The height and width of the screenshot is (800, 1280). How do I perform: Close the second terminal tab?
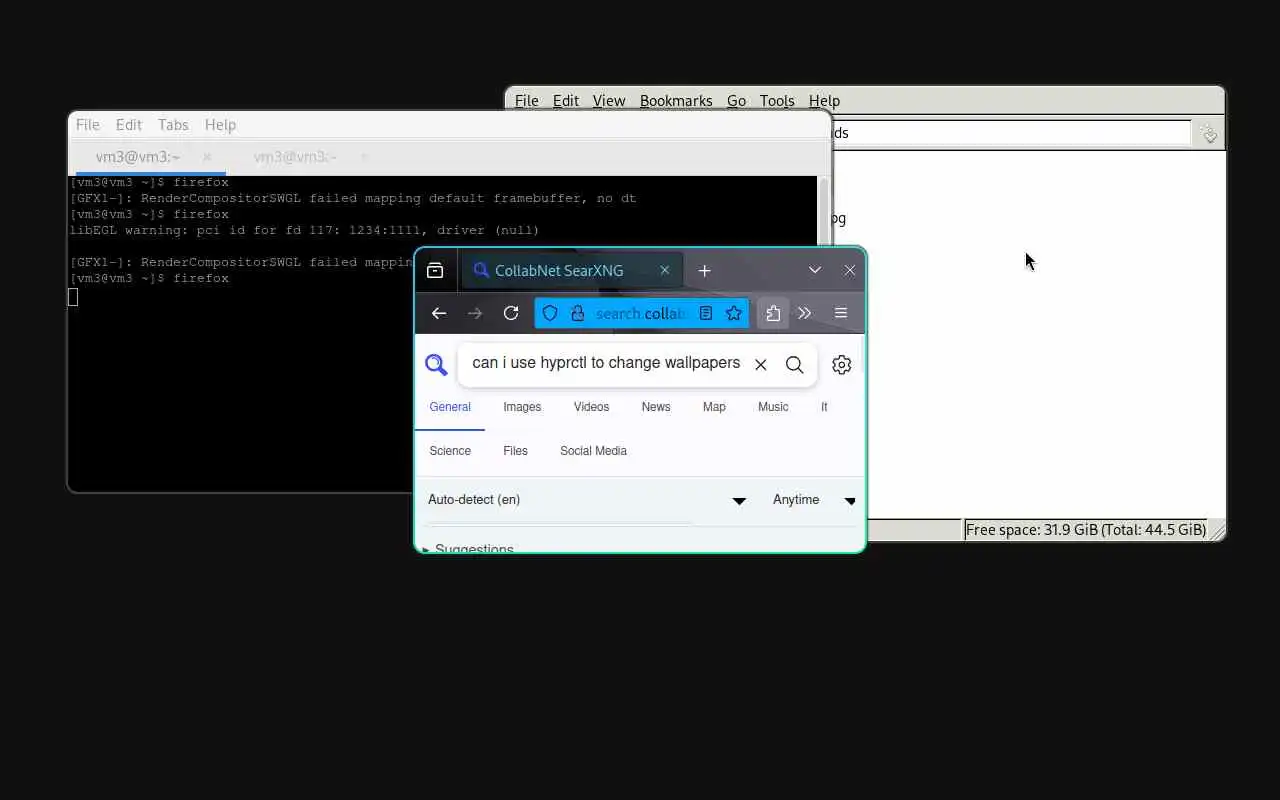click(x=364, y=157)
